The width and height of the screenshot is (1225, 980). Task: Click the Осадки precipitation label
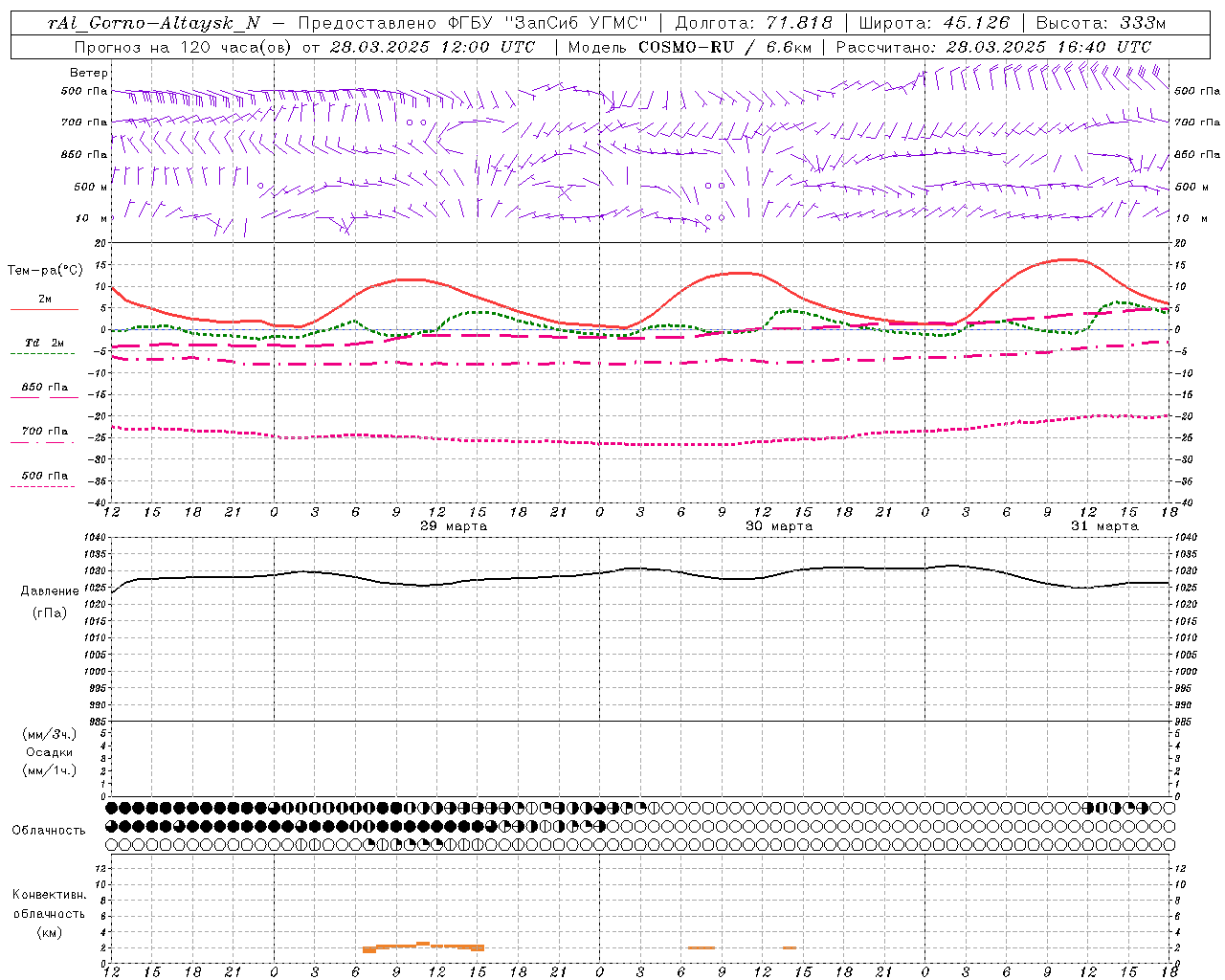(50, 752)
